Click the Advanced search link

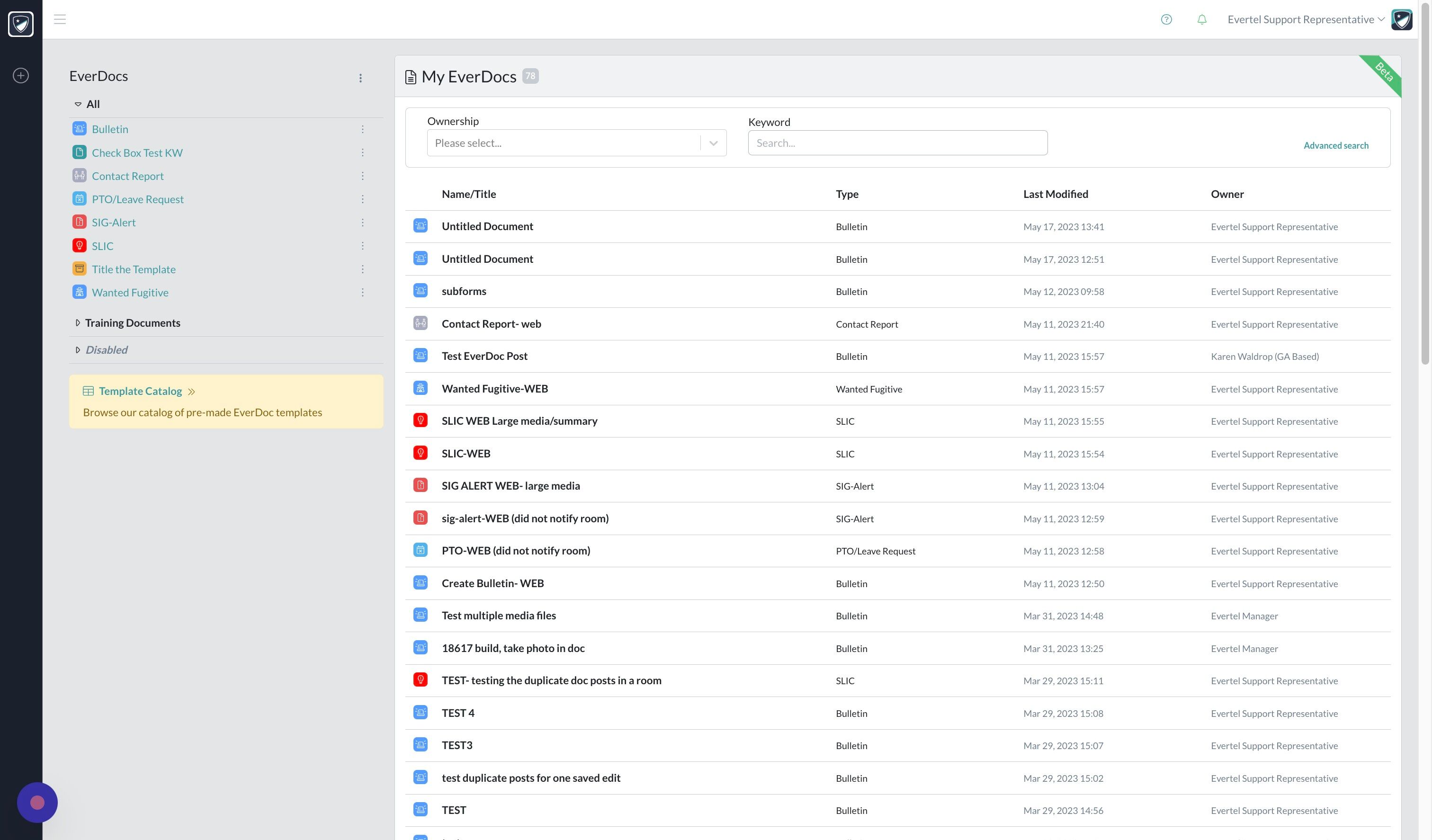click(1335, 145)
